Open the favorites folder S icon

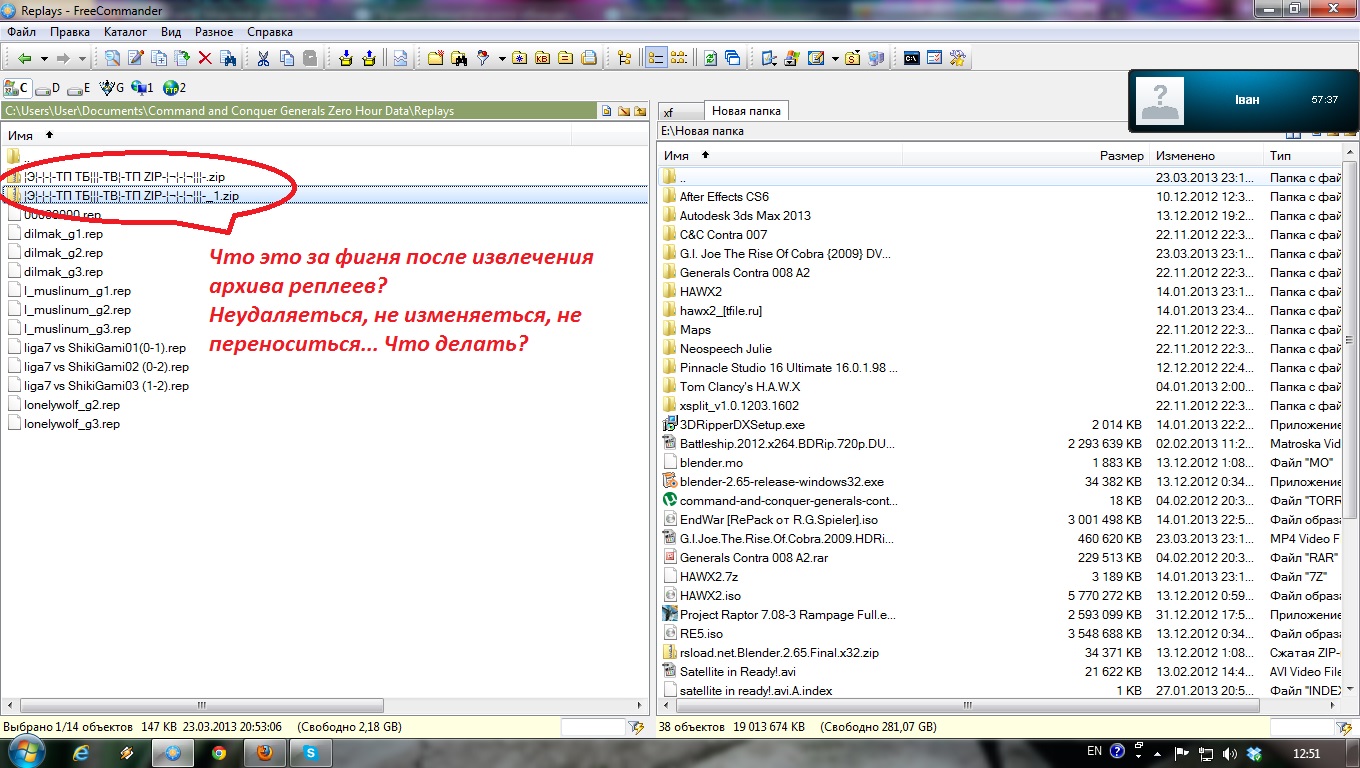coord(852,58)
